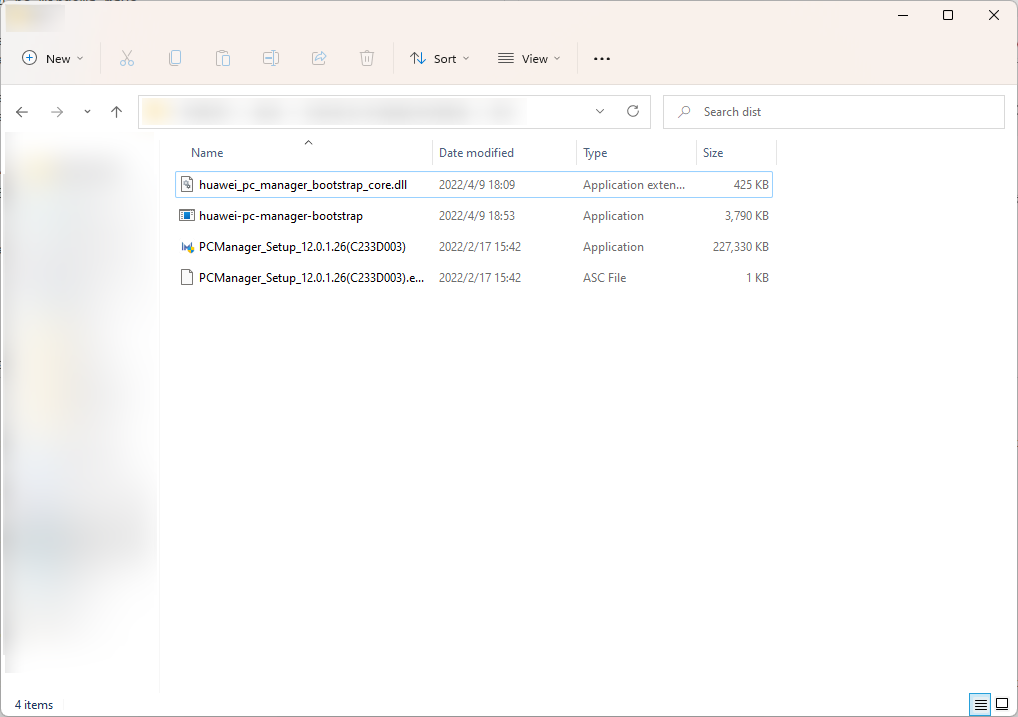Select PCManager_Setup_12.0.1.26(C233D003) application
The height and width of the screenshot is (717, 1018).
[x=474, y=247]
